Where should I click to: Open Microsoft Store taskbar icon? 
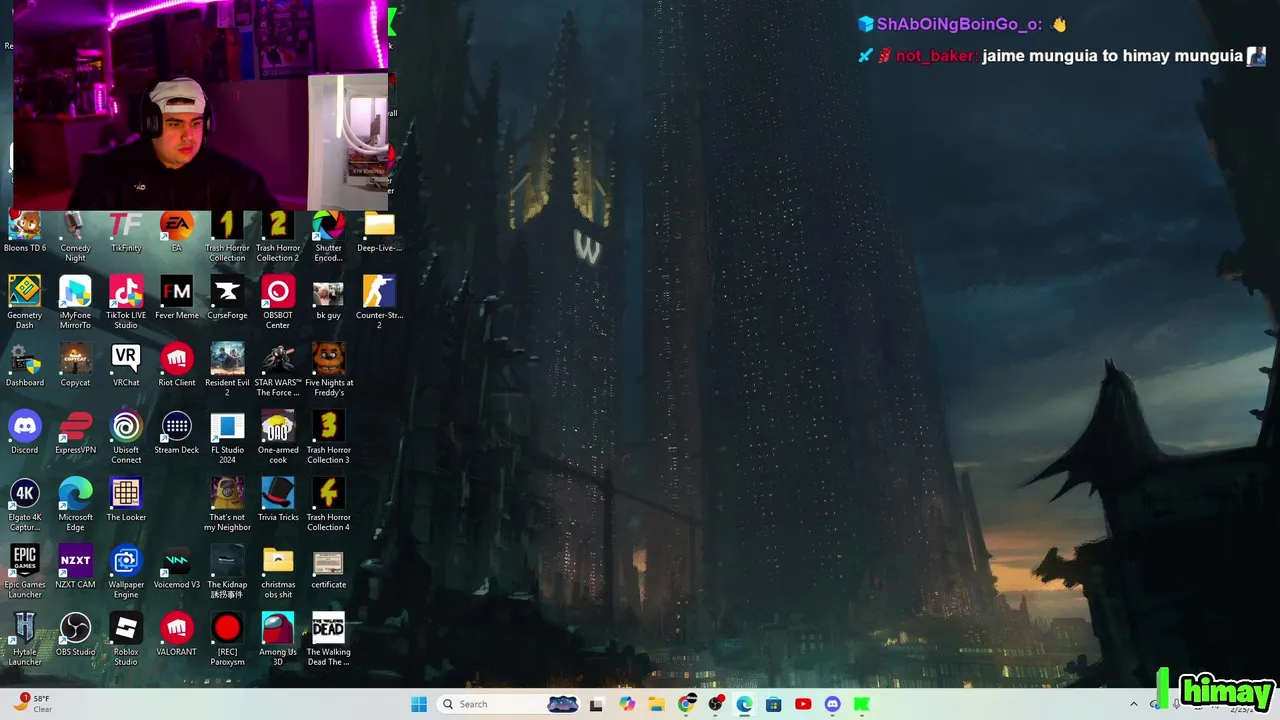pyautogui.click(x=773, y=704)
